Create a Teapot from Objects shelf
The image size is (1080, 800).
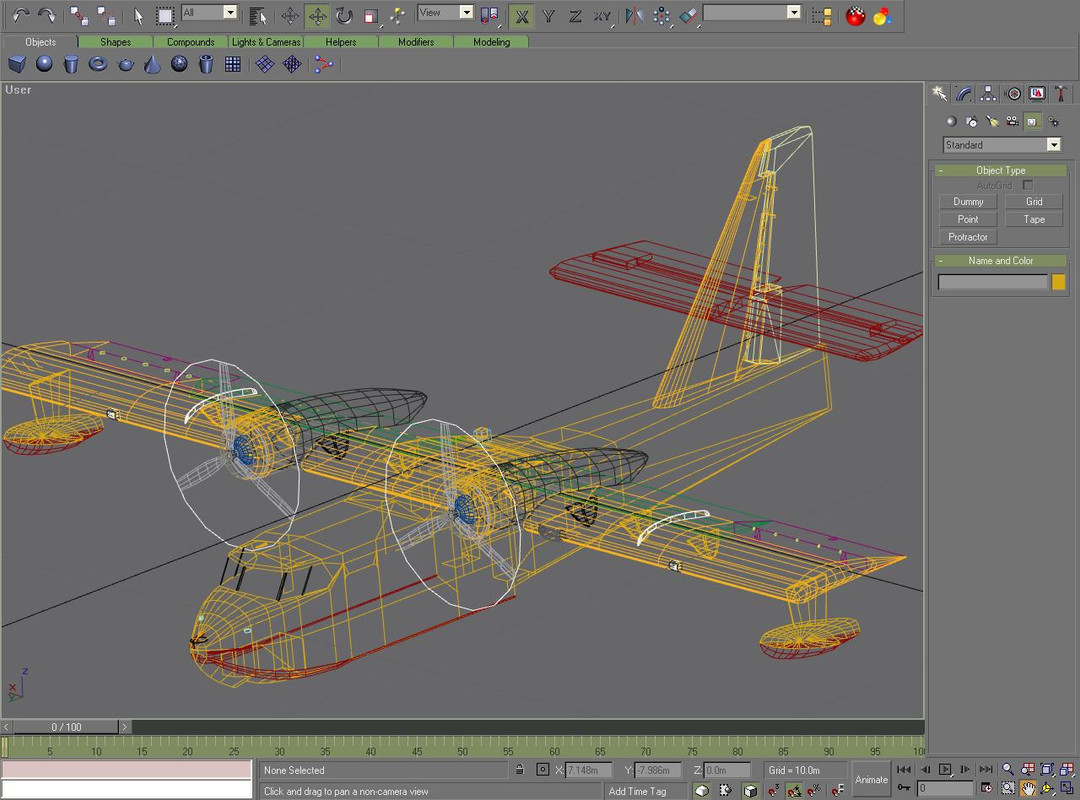point(125,64)
